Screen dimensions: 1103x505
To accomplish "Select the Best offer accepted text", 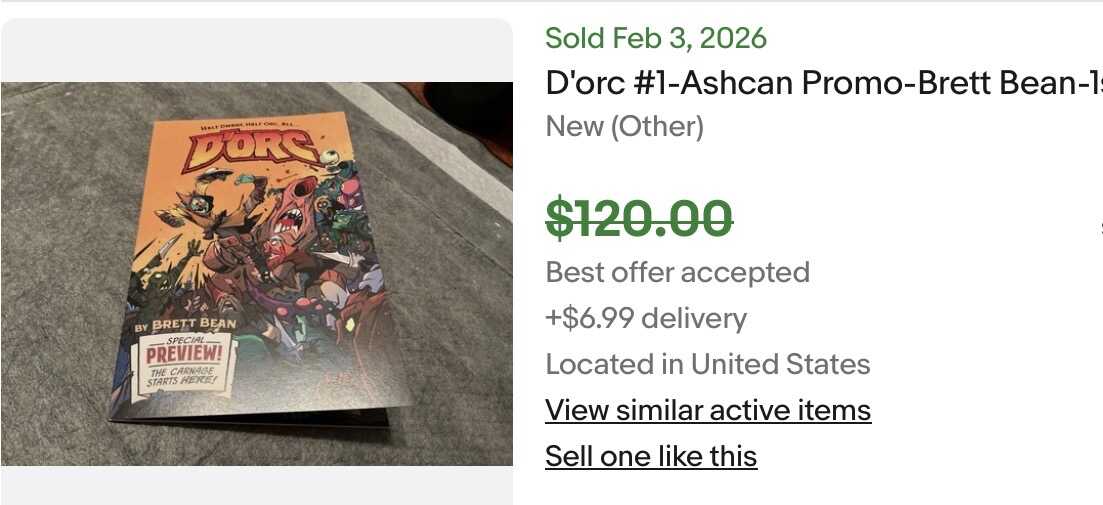I will pos(677,272).
